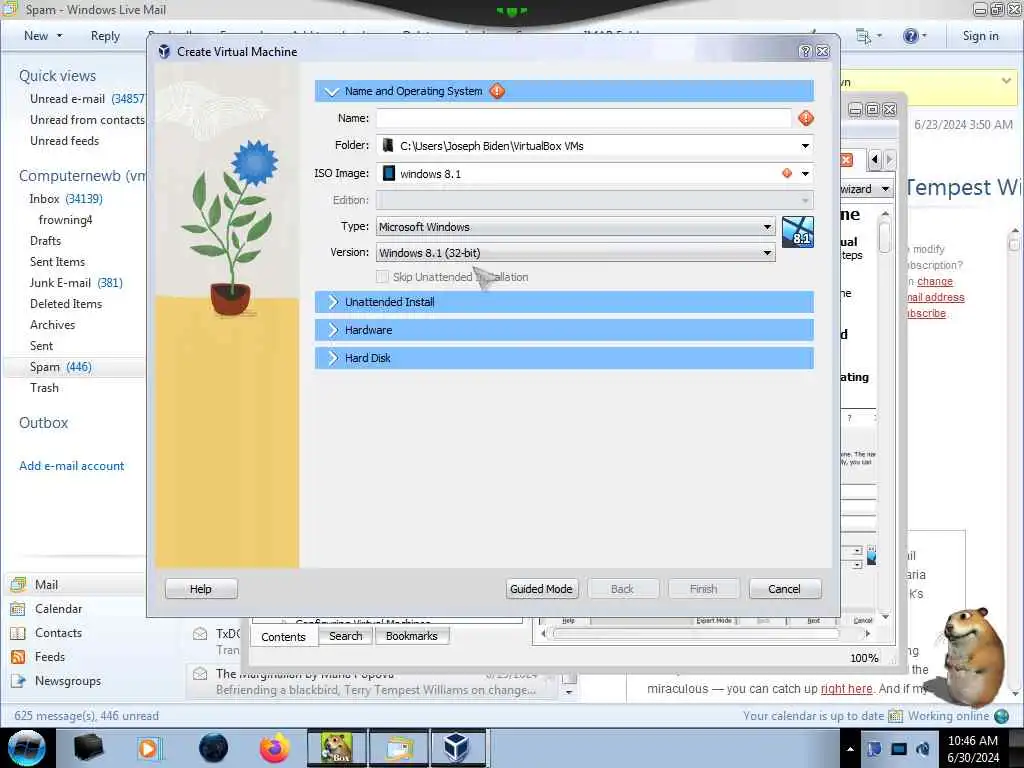
Task: Click the taskbar clock 10:46 AM
Action: click(x=972, y=741)
